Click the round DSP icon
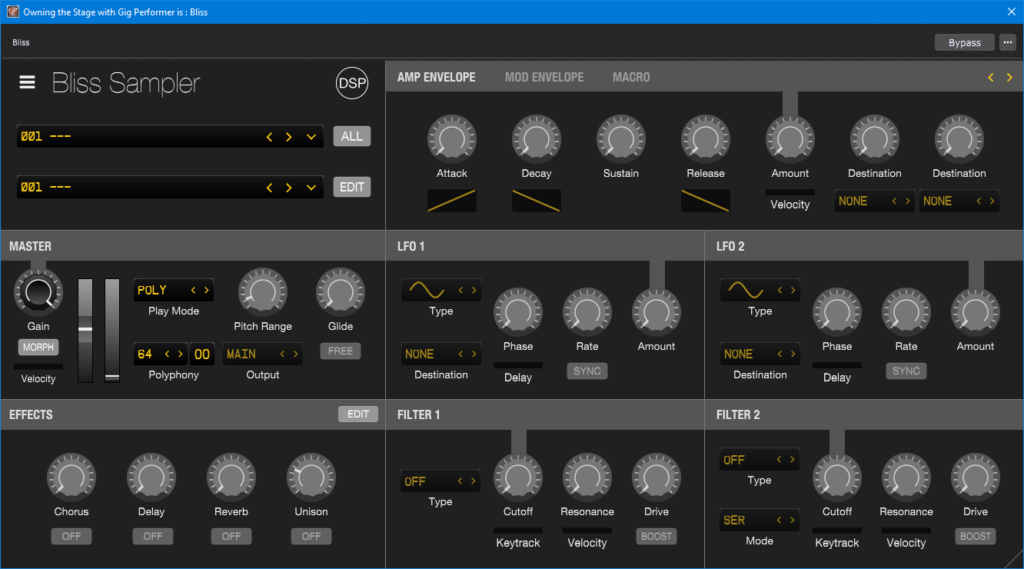1024x569 pixels. coord(351,84)
